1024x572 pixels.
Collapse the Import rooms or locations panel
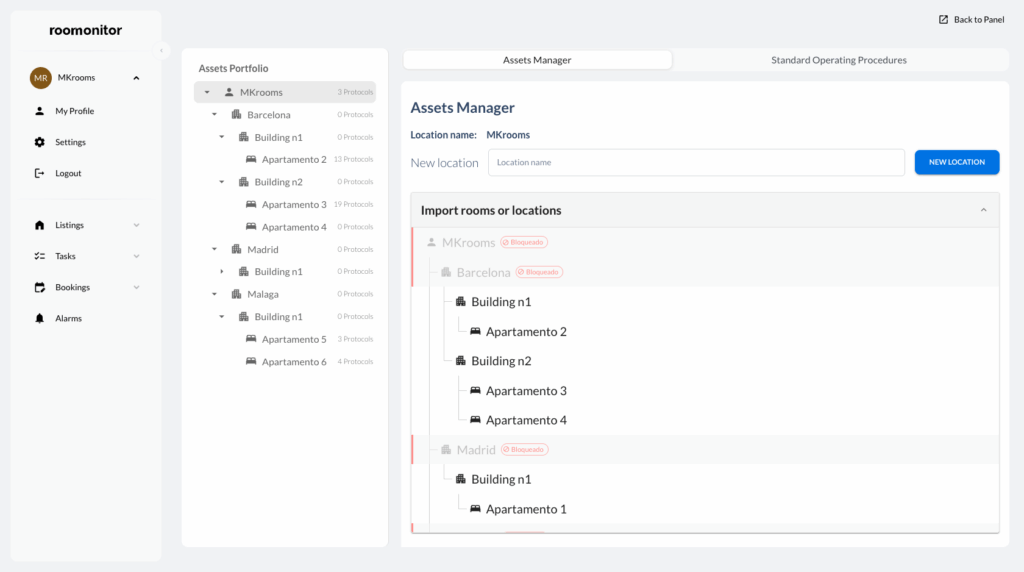pyautogui.click(x=984, y=210)
